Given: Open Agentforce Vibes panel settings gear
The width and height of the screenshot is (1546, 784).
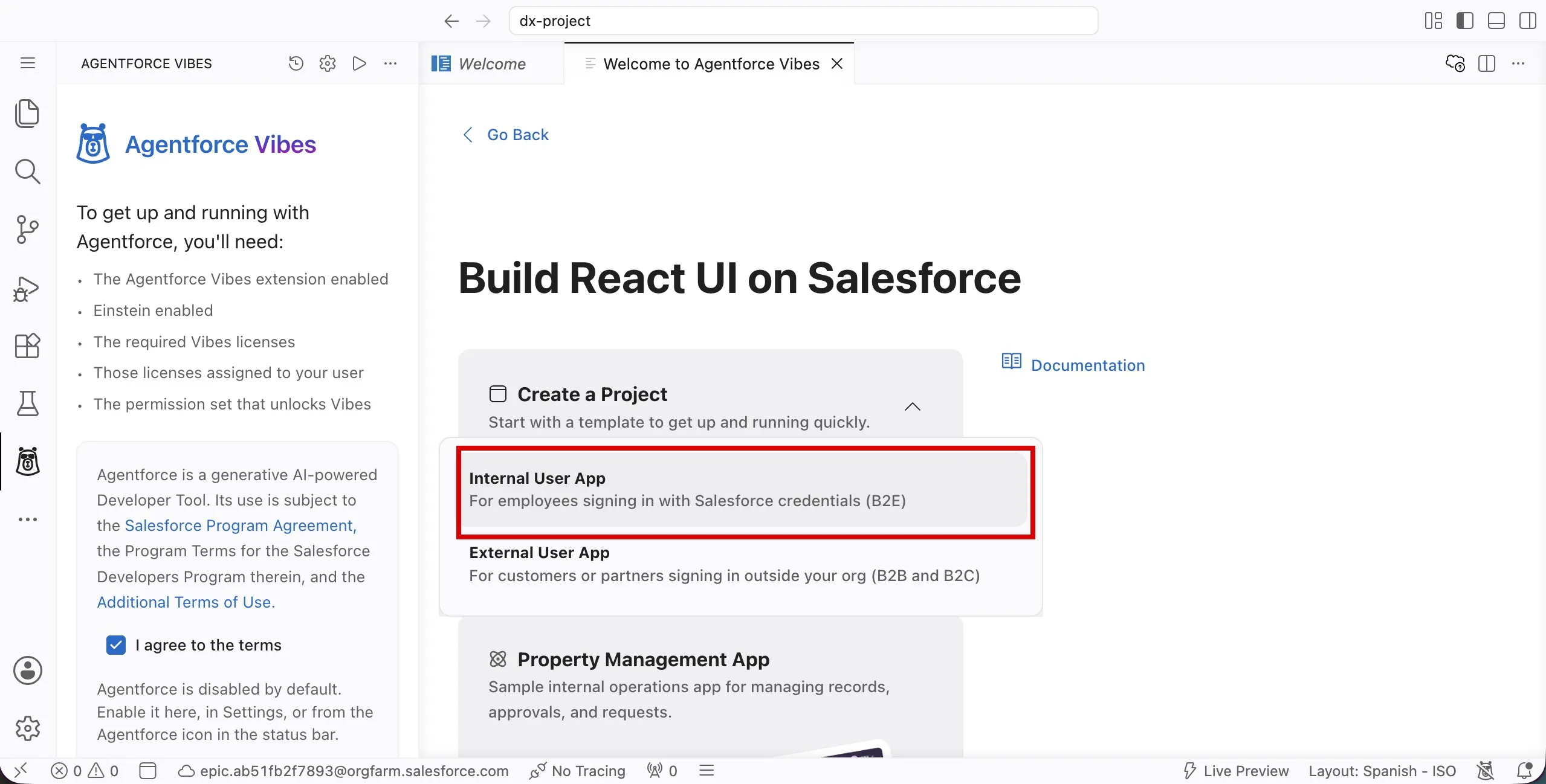Looking at the screenshot, I should pyautogui.click(x=328, y=63).
